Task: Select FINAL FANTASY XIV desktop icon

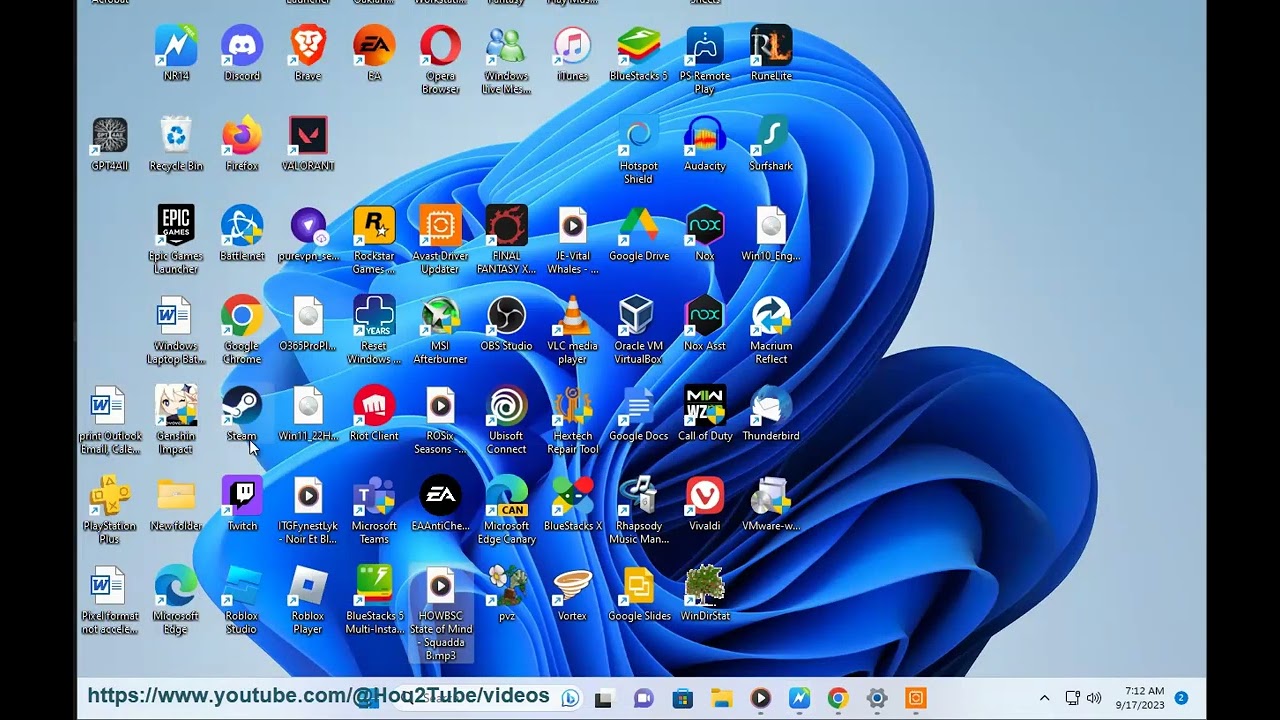Action: 506,240
